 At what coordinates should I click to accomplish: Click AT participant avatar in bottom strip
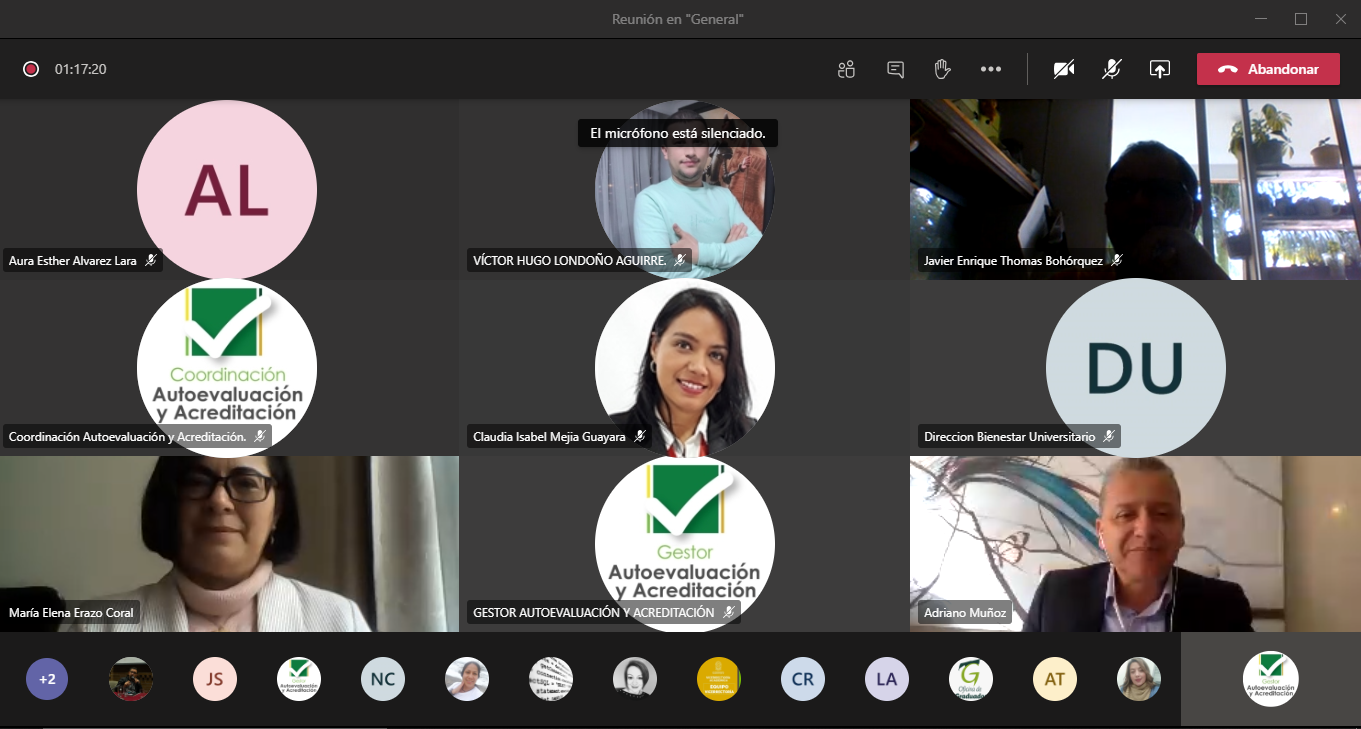(1055, 679)
